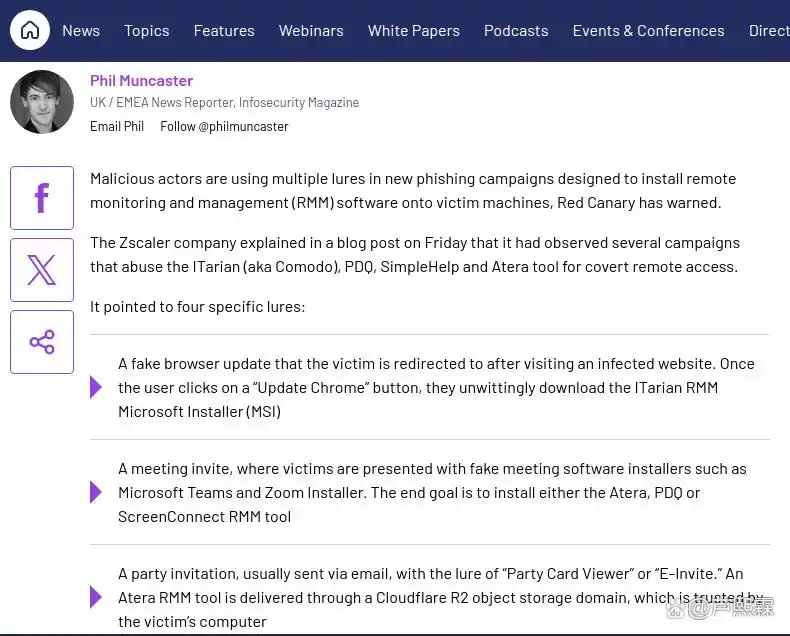Click purple arrow beside meeting invite item
This screenshot has height=636, width=790.
[x=96, y=492]
